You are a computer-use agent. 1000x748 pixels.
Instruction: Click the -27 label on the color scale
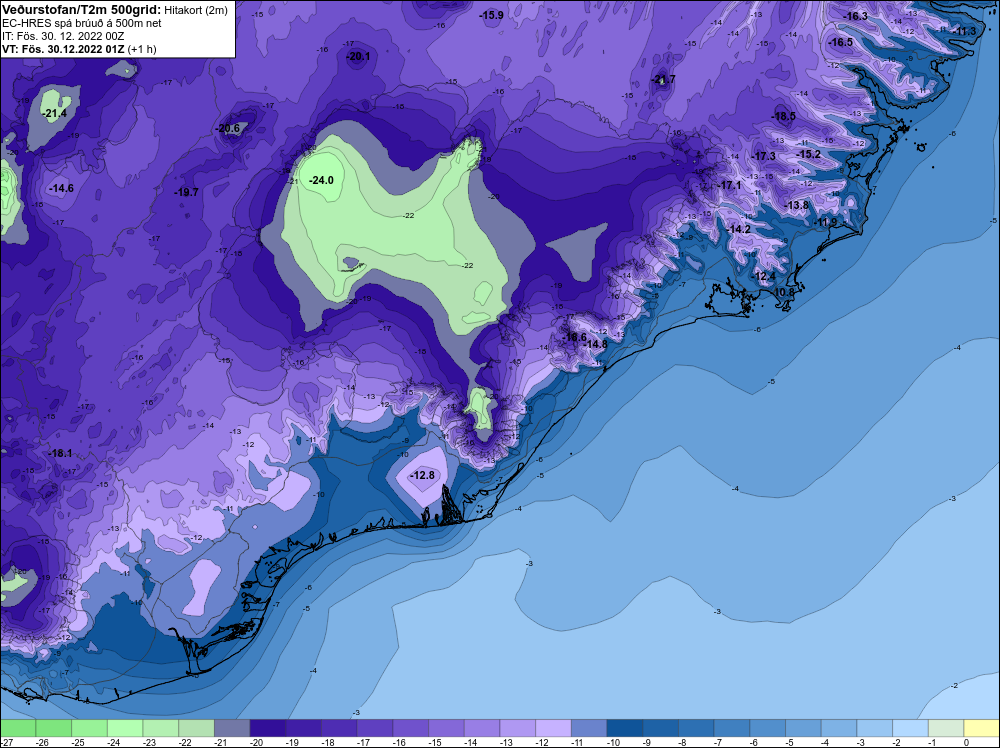5,742
